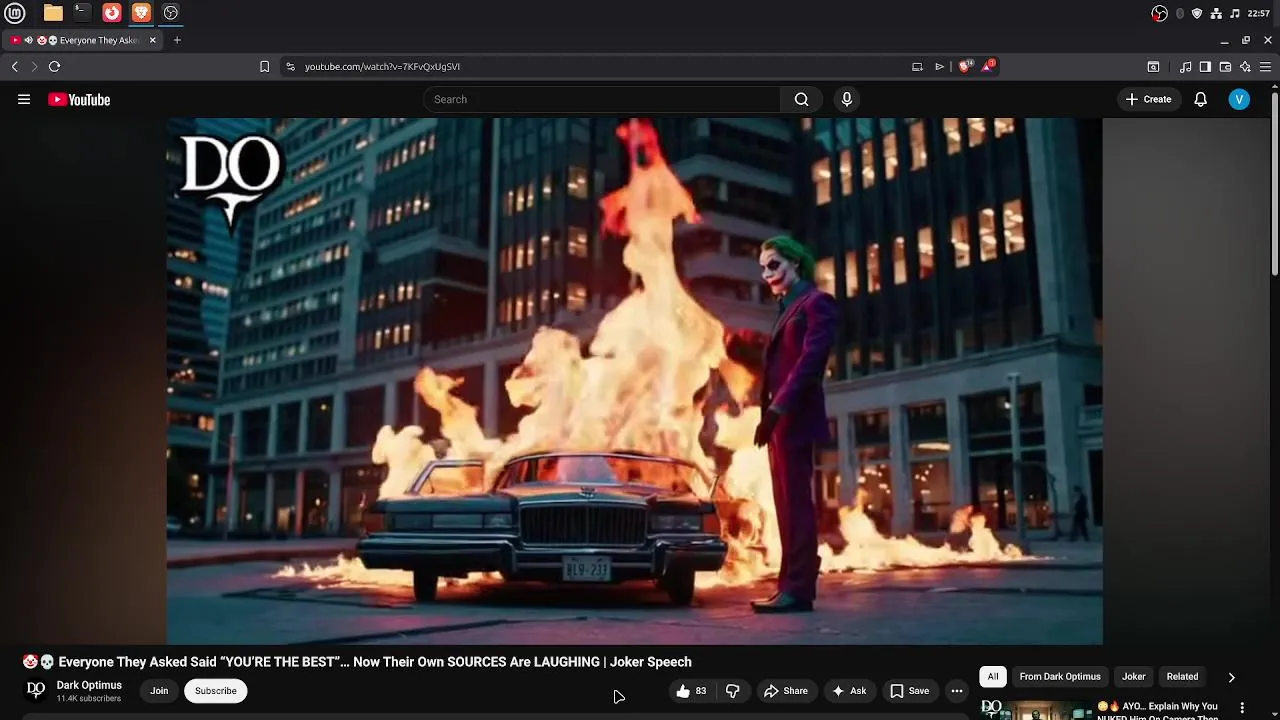Image resolution: width=1280 pixels, height=720 pixels.
Task: Open the Leo AI sparkle icon
Action: (x=1245, y=66)
